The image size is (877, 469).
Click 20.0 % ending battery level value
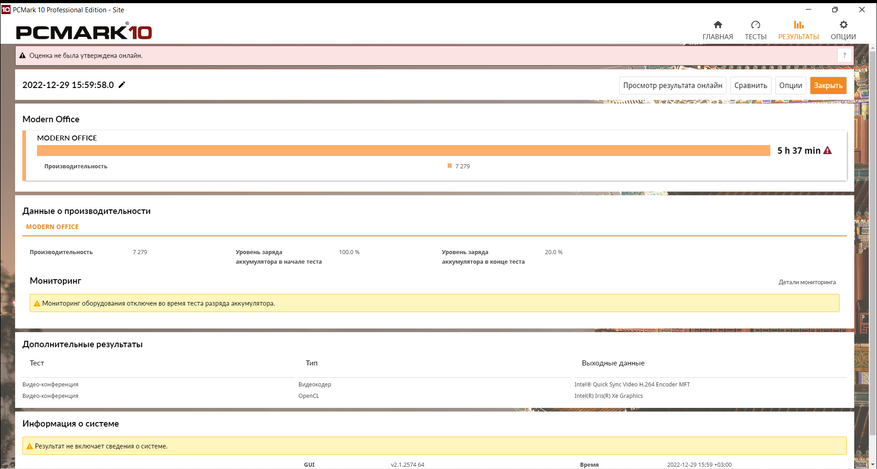click(x=554, y=252)
